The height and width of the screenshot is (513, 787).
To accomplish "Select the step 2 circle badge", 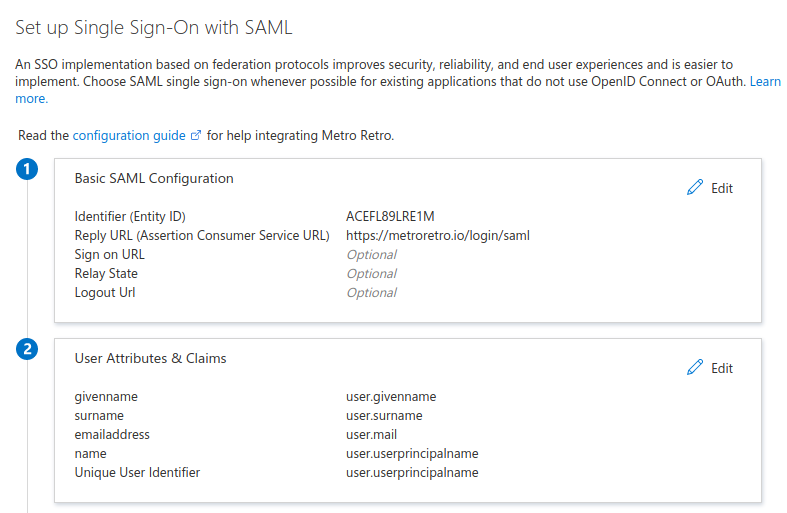I will pos(27,349).
